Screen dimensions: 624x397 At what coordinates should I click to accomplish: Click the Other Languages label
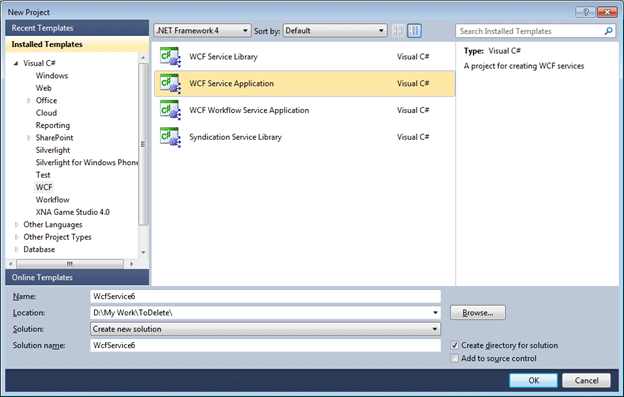[x=53, y=225]
